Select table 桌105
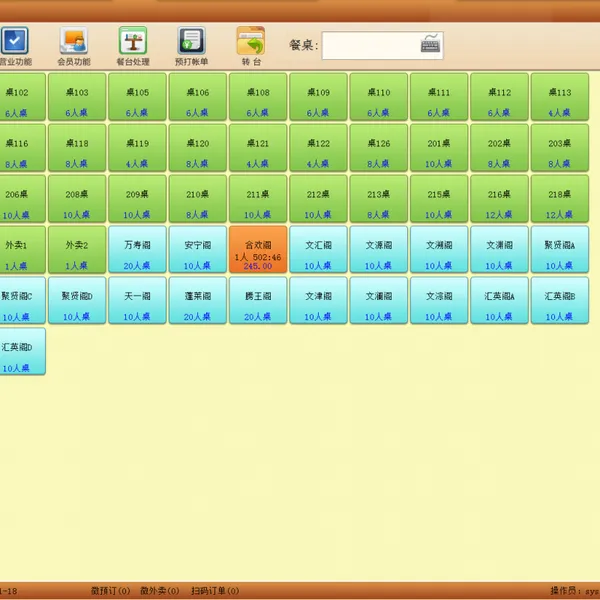Screen dimensions: 600x600 click(x=137, y=97)
